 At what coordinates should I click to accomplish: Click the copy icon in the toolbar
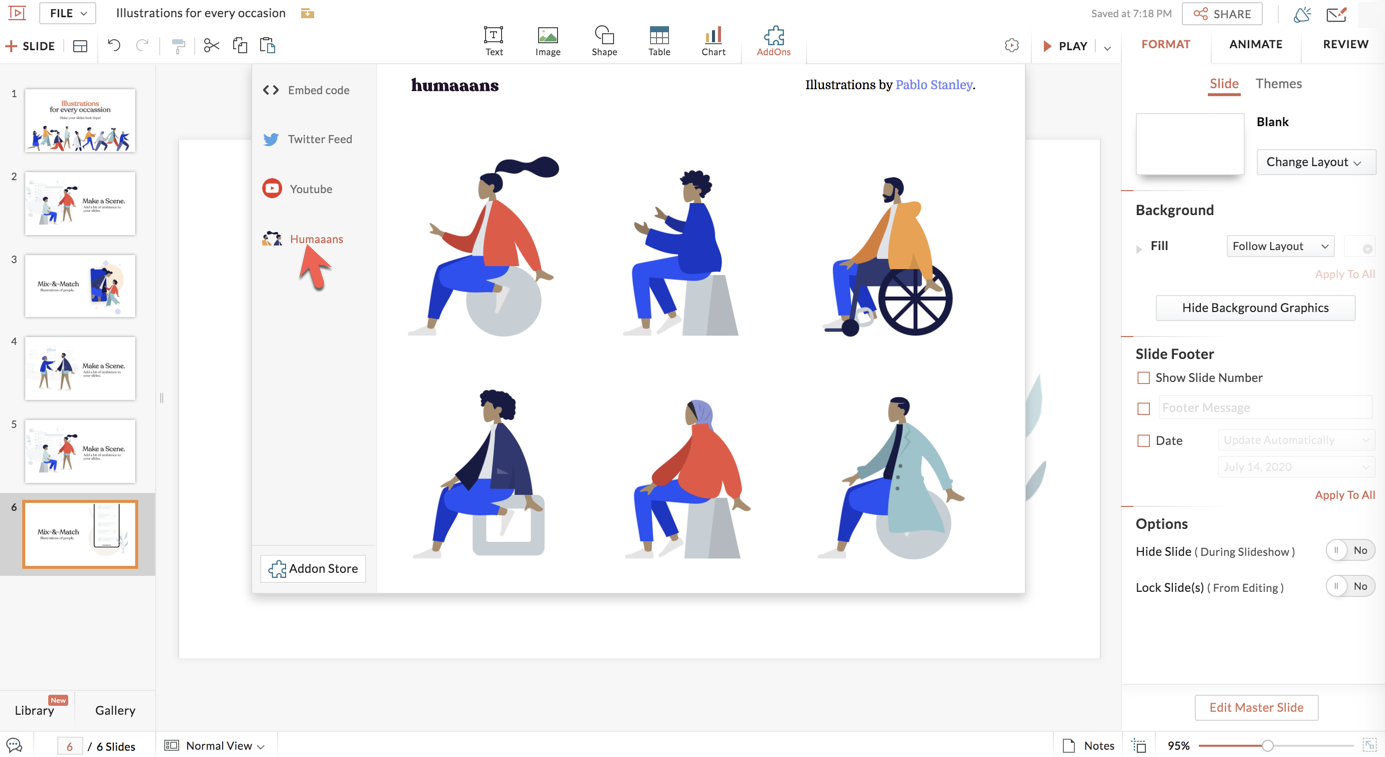[x=240, y=45]
